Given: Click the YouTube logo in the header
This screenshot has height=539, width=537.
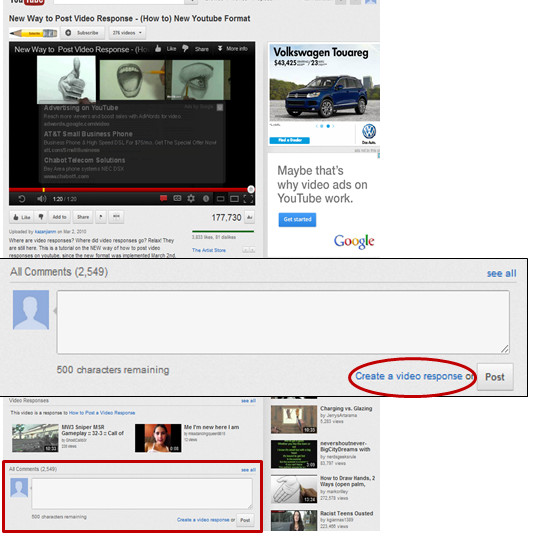Looking at the screenshot, I should pos(26,2).
